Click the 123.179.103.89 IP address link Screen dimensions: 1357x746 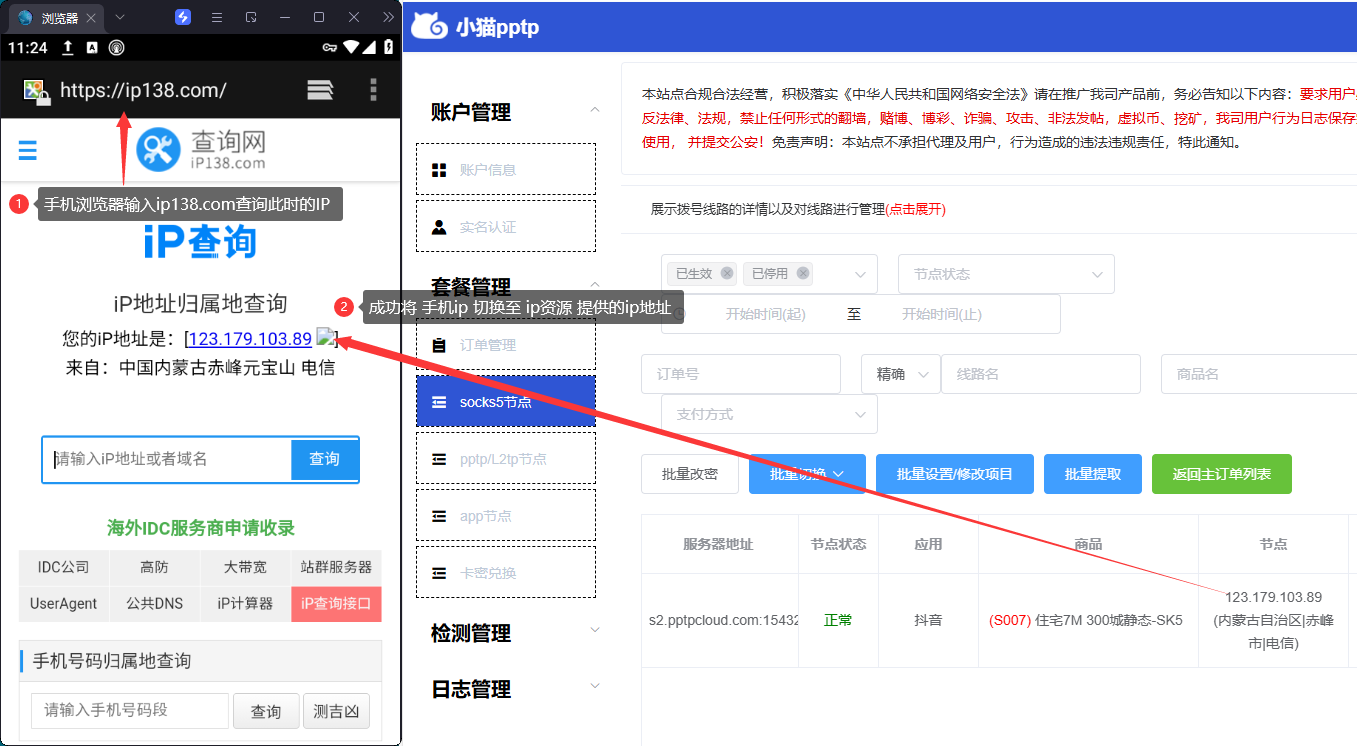pyautogui.click(x=250, y=339)
